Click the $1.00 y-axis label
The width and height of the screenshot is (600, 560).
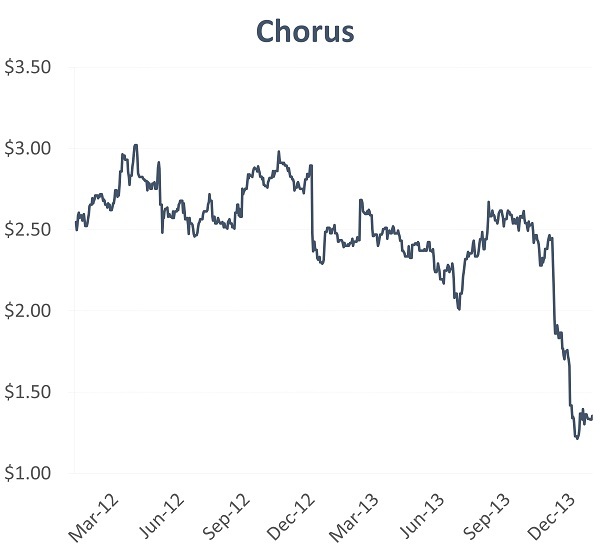[29, 473]
